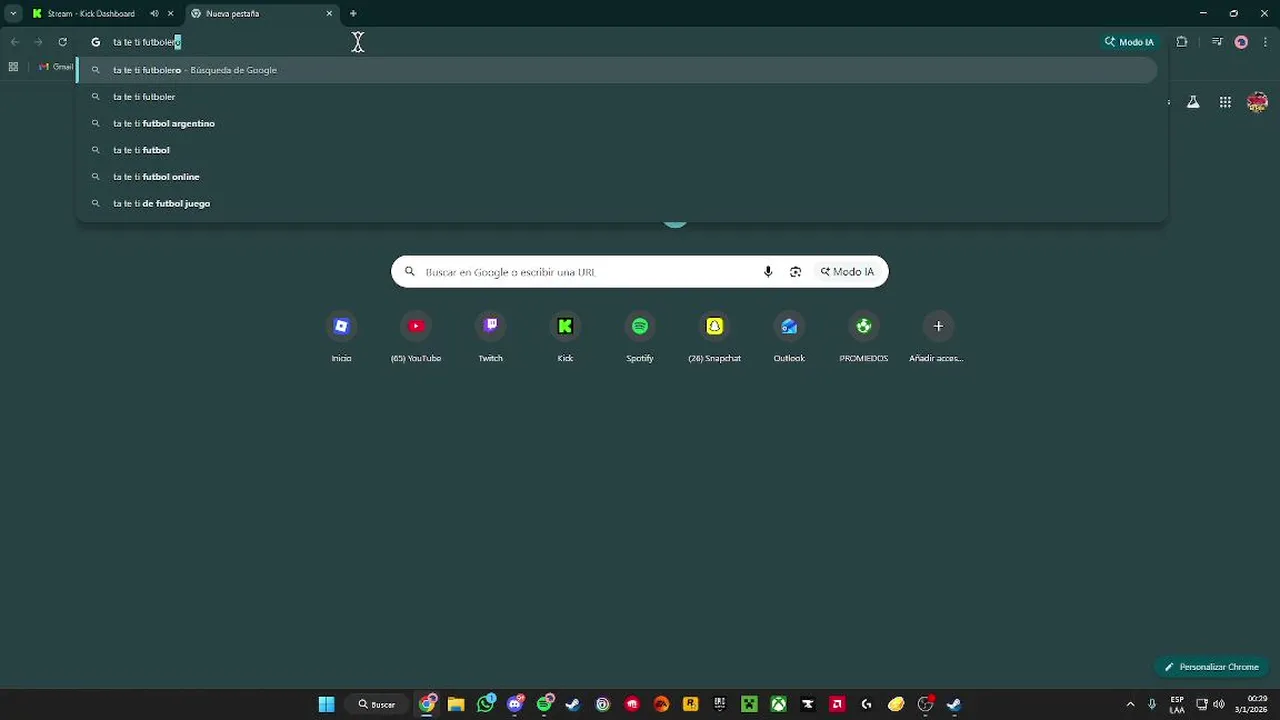1280x720 pixels.
Task: Click the tray microphone icon
Action: point(1152,704)
